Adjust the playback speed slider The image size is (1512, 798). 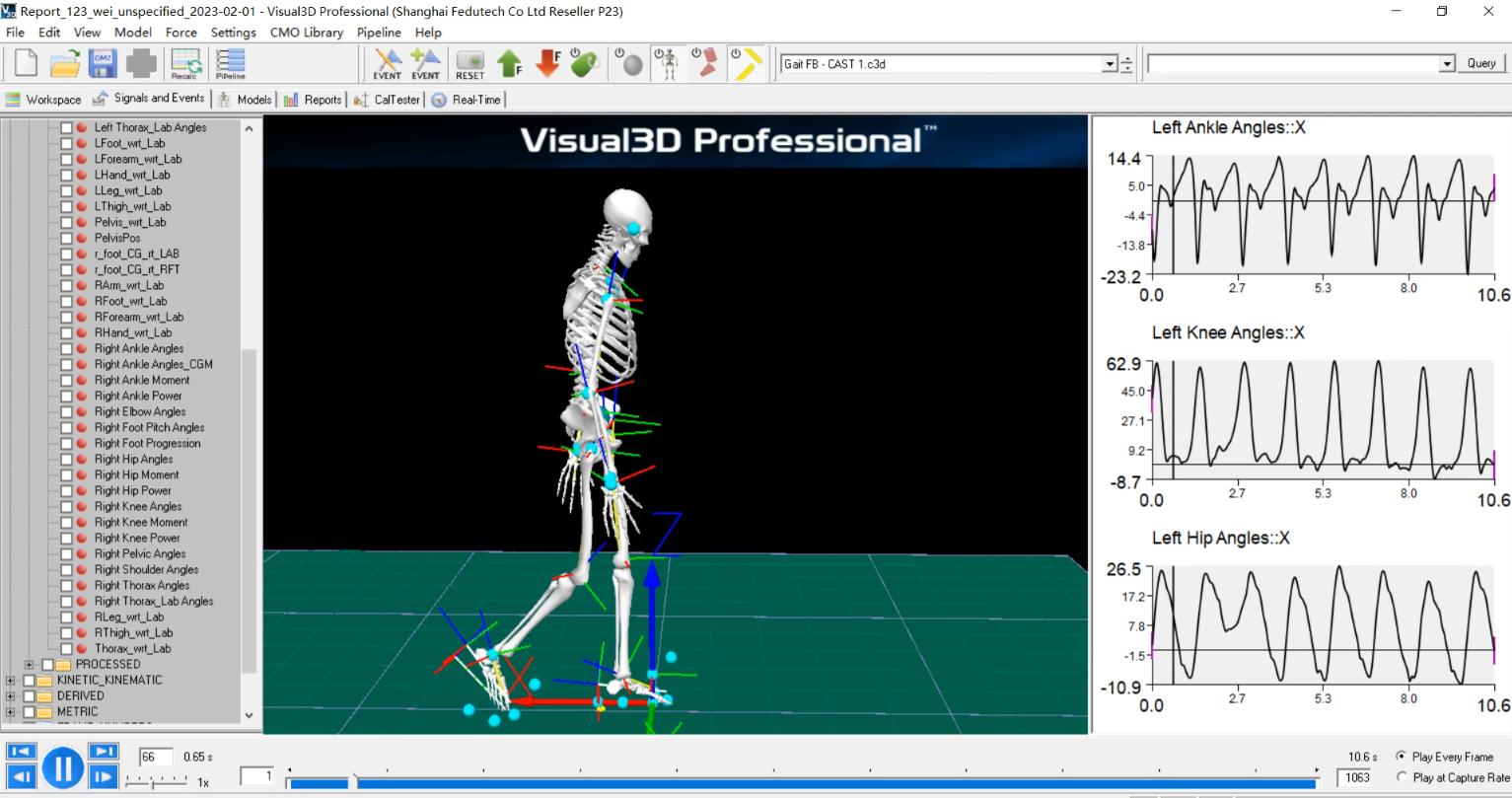153,781
